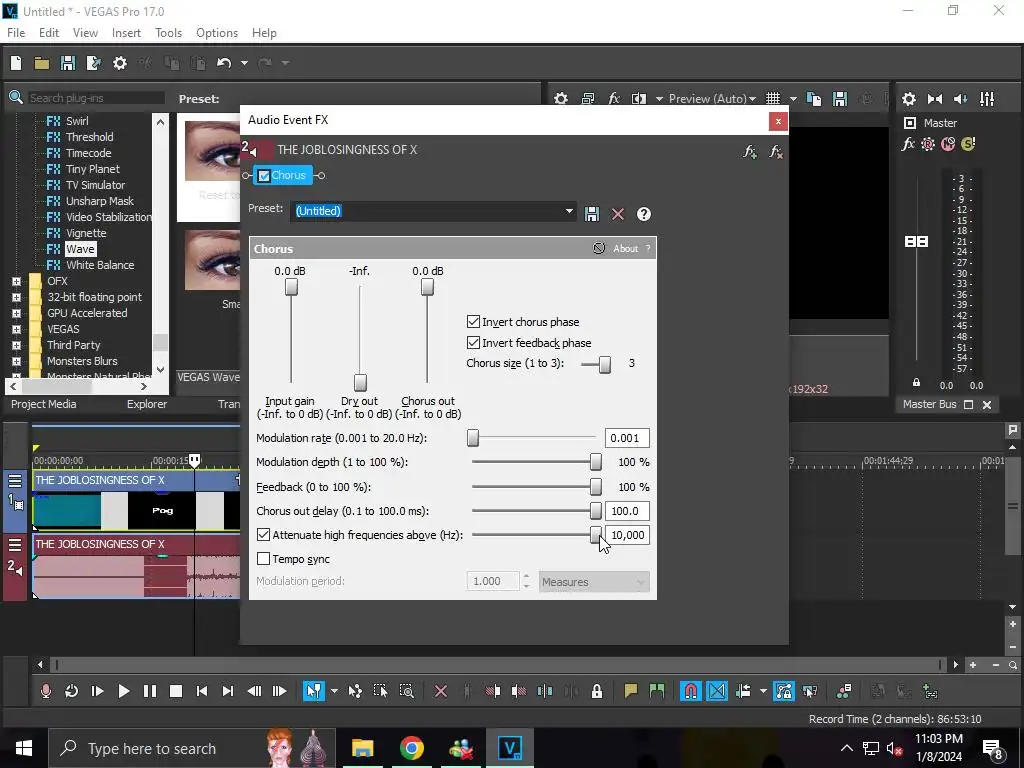Save the project with the floppy icon
Screen dimensions: 1024x768
tap(67, 63)
